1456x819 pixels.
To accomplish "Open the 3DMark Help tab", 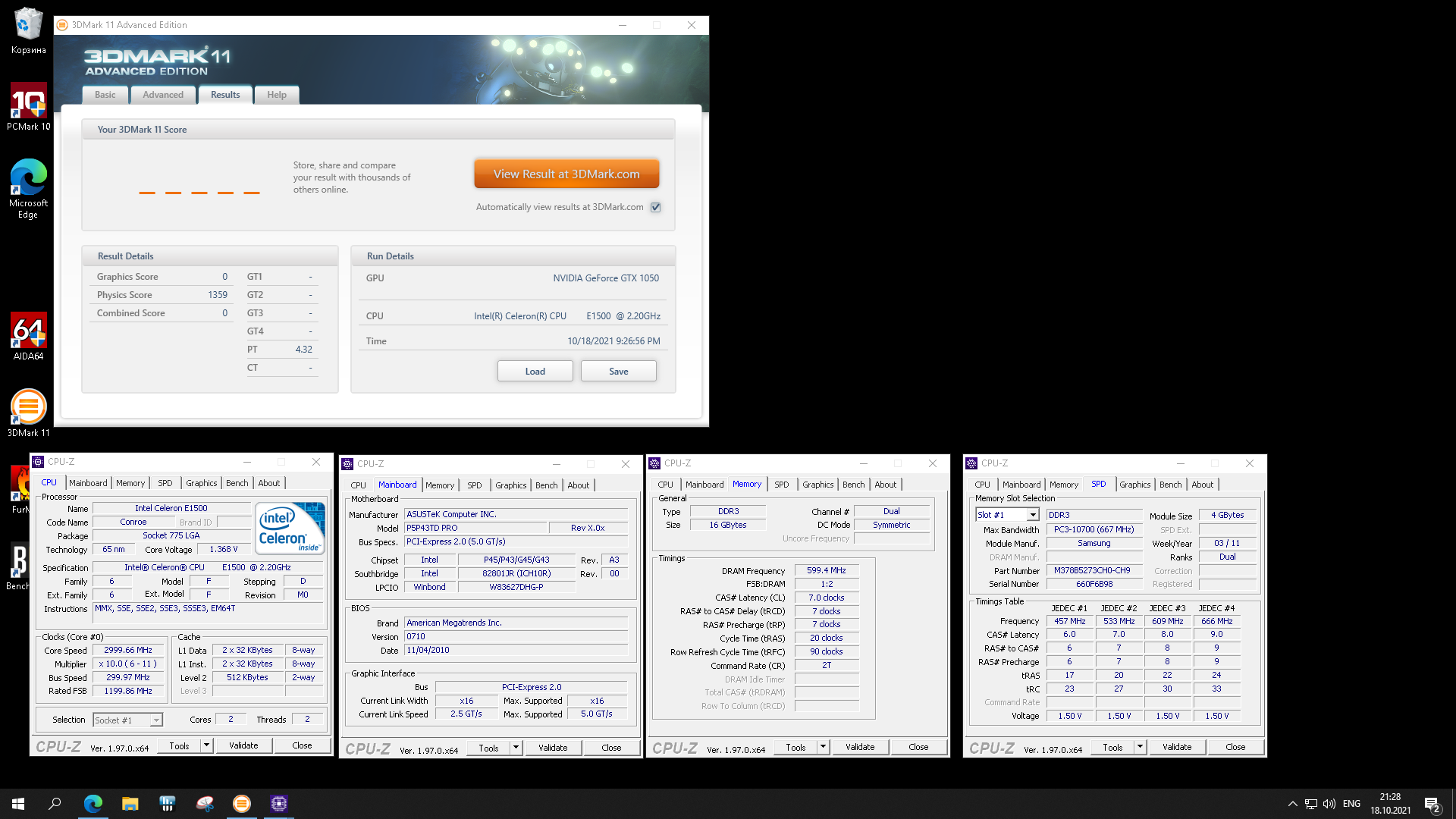I will (277, 95).
